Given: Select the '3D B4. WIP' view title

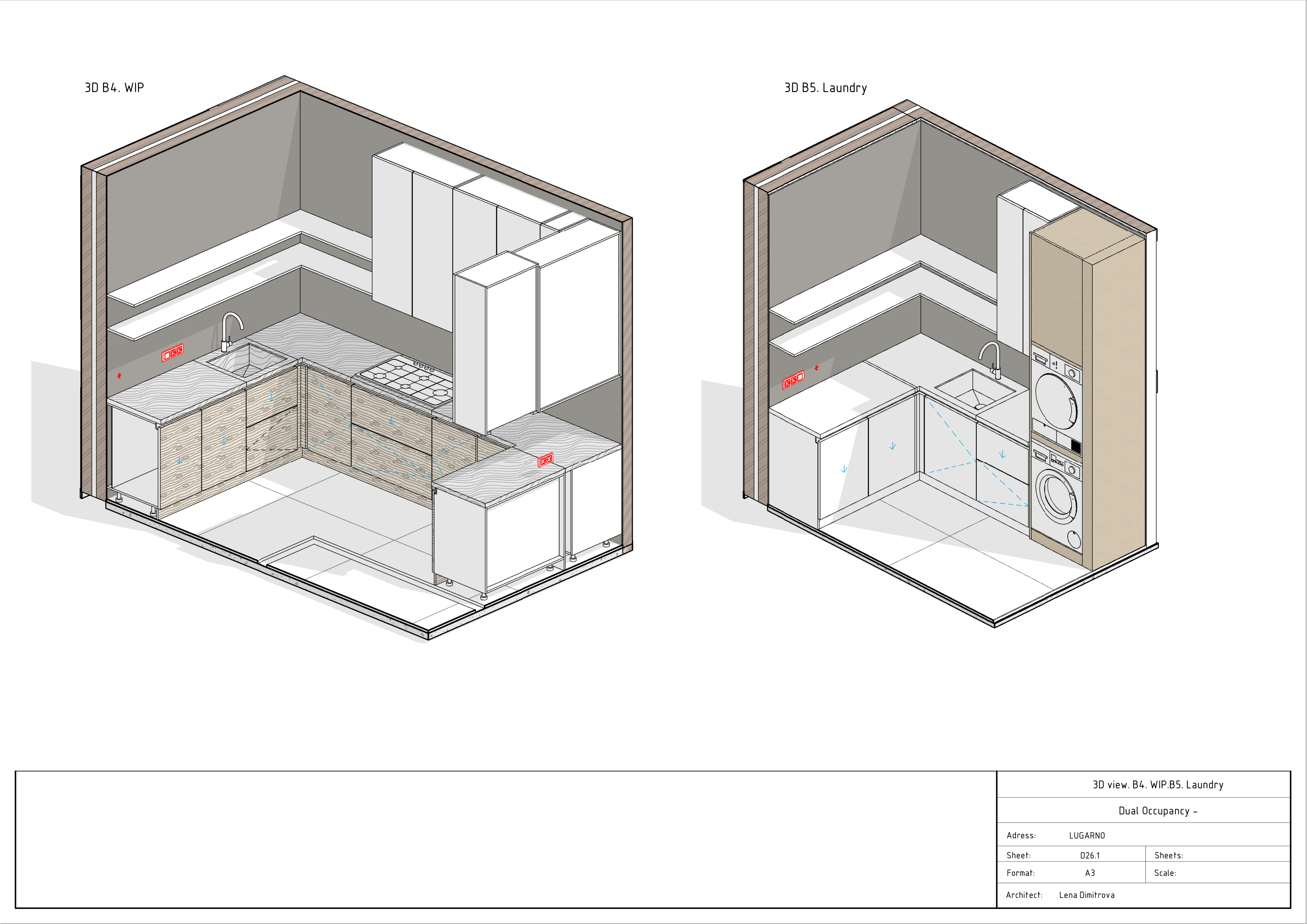Looking at the screenshot, I should point(115,88).
